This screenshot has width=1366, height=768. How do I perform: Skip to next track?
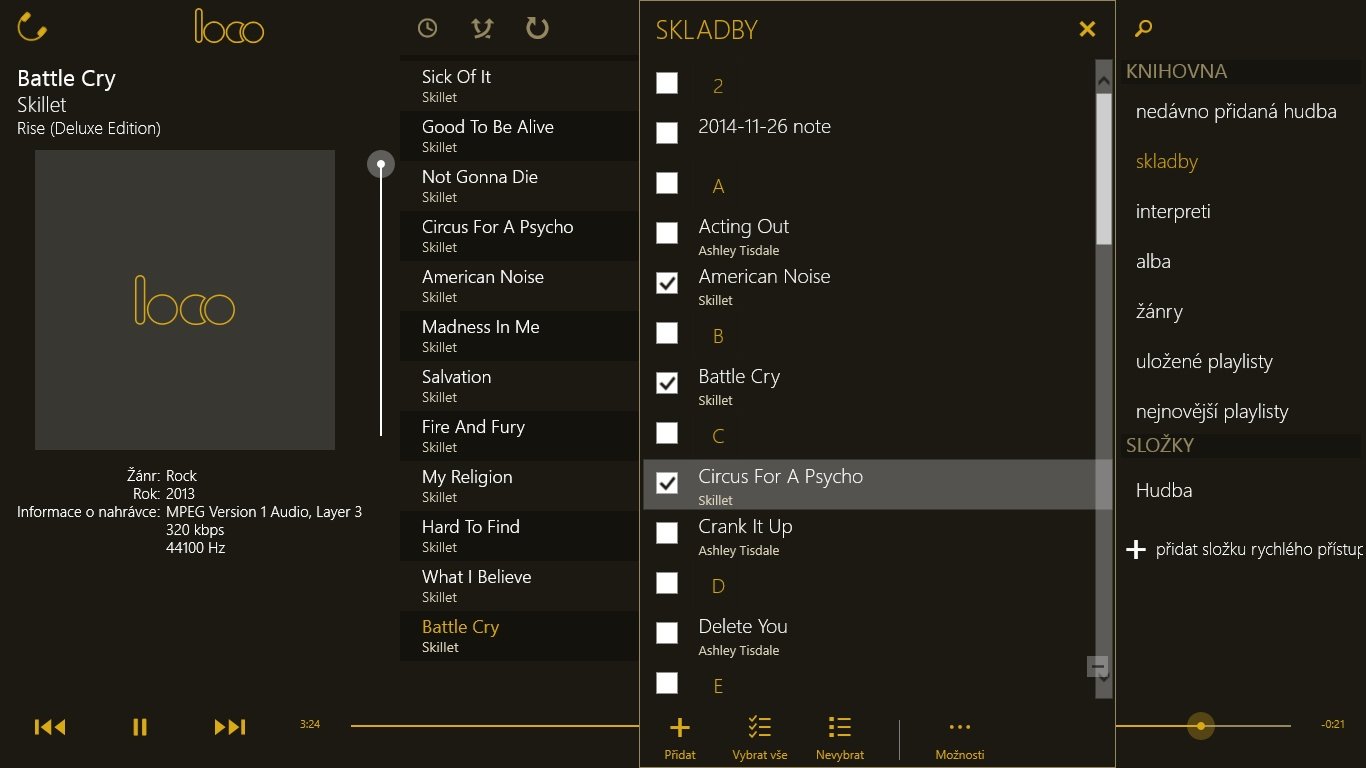pyautogui.click(x=230, y=727)
